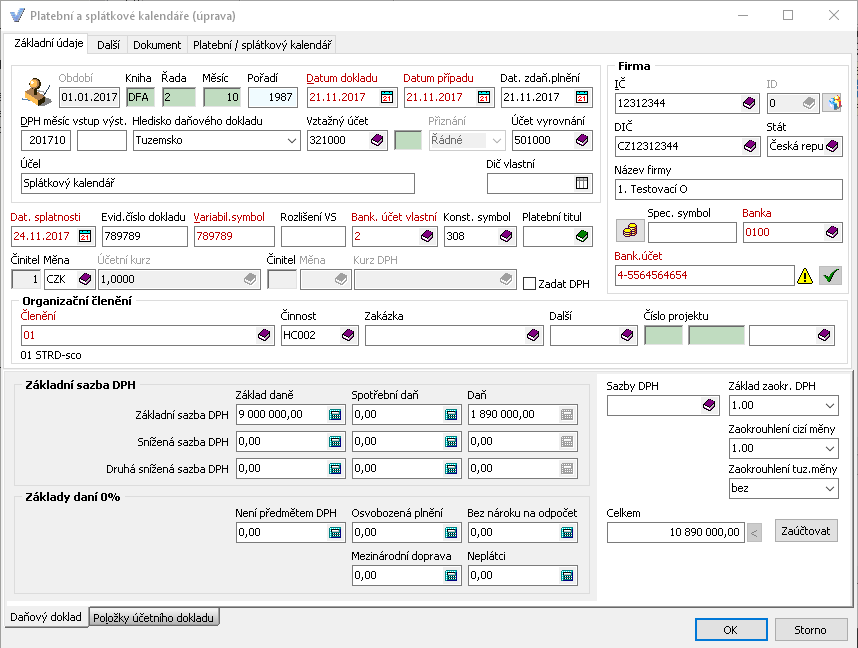Image resolution: width=858 pixels, height=648 pixels.
Task: Open lookup book for Číslo projektu
Action: point(824,335)
